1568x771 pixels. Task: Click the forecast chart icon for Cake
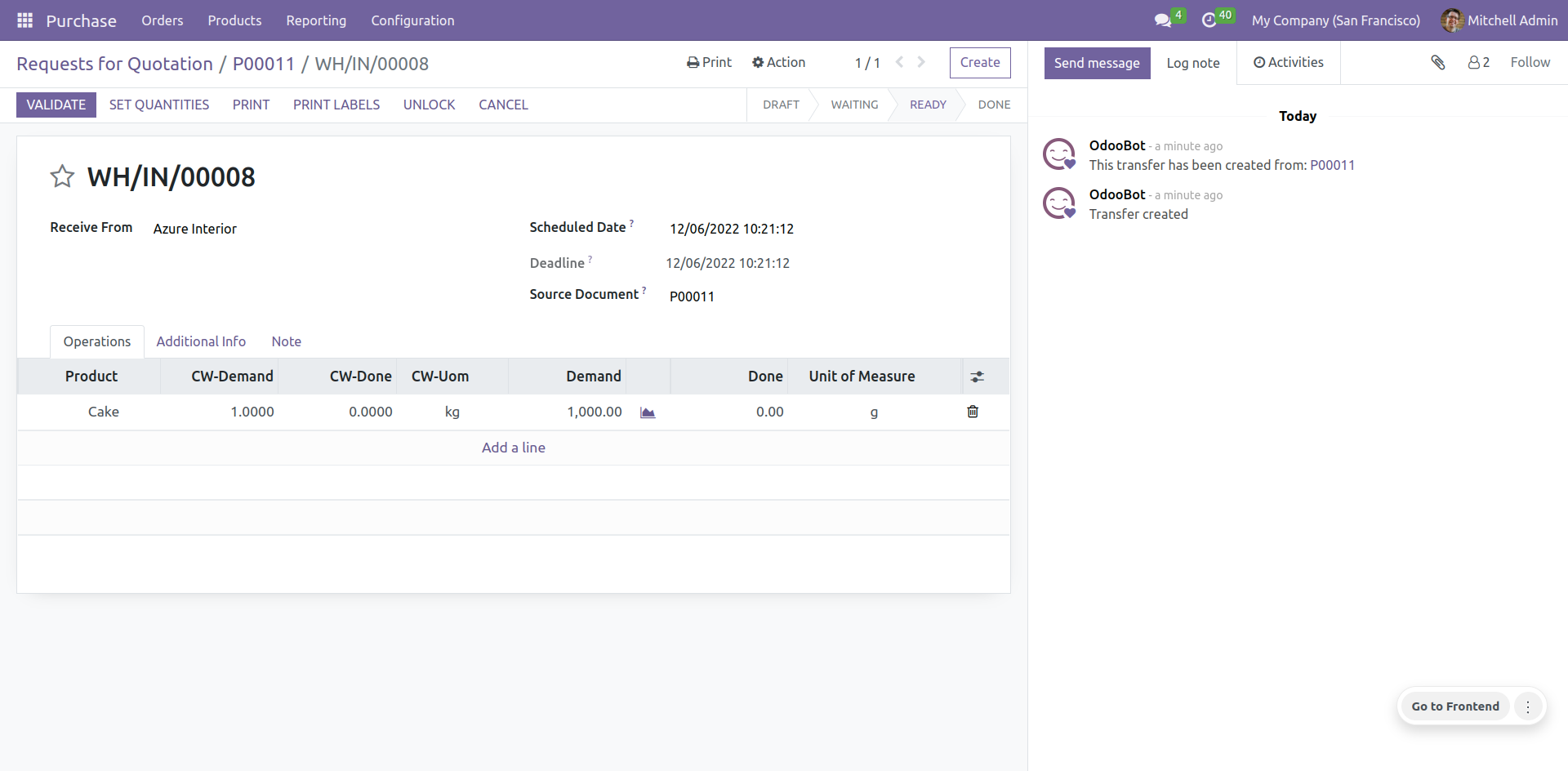pos(648,412)
